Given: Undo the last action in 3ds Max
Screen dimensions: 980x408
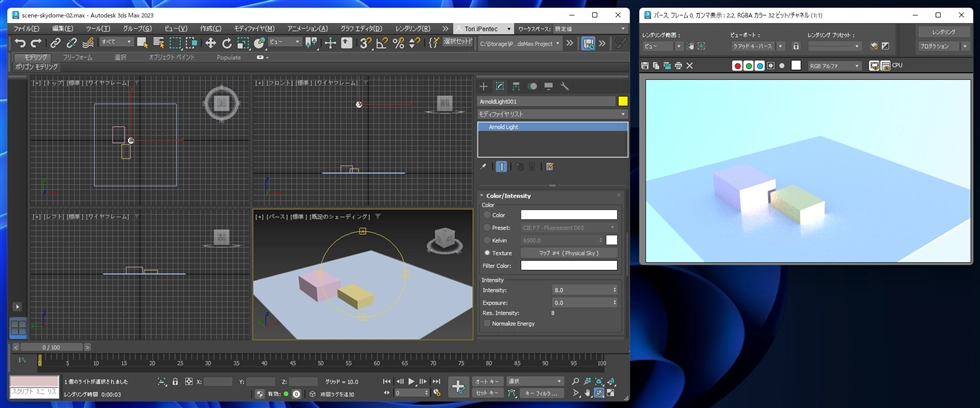Looking at the screenshot, I should pos(20,43).
